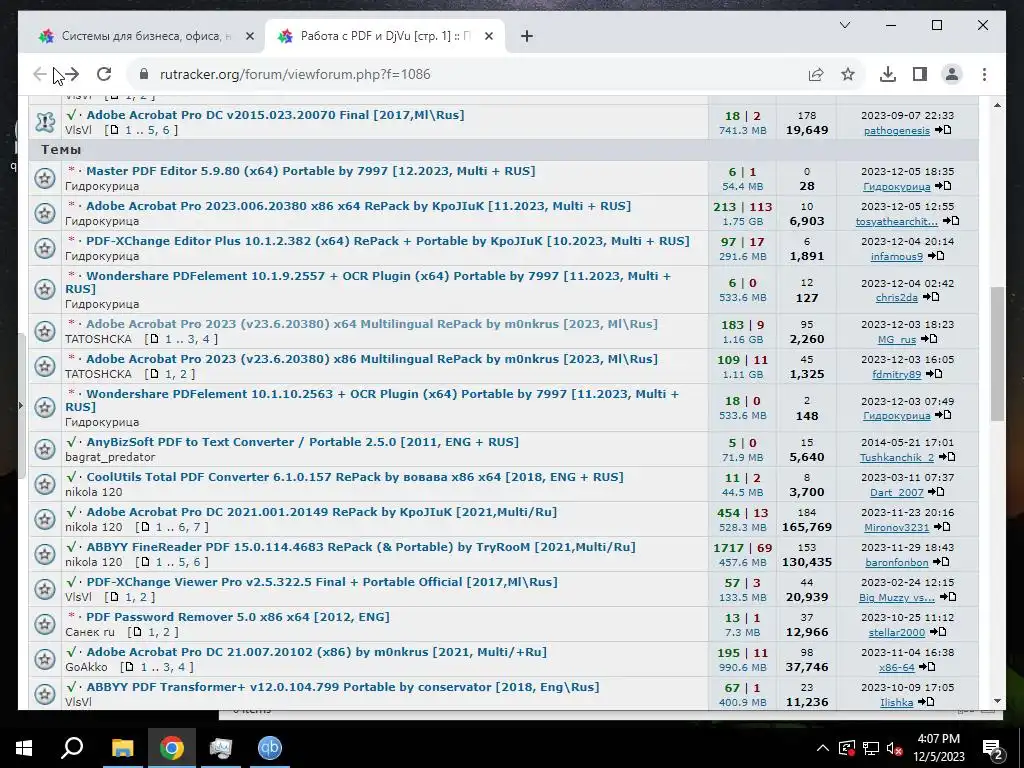The width and height of the screenshot is (1024, 768).
Task: Open the Chrome three-dot menu
Action: point(984,74)
